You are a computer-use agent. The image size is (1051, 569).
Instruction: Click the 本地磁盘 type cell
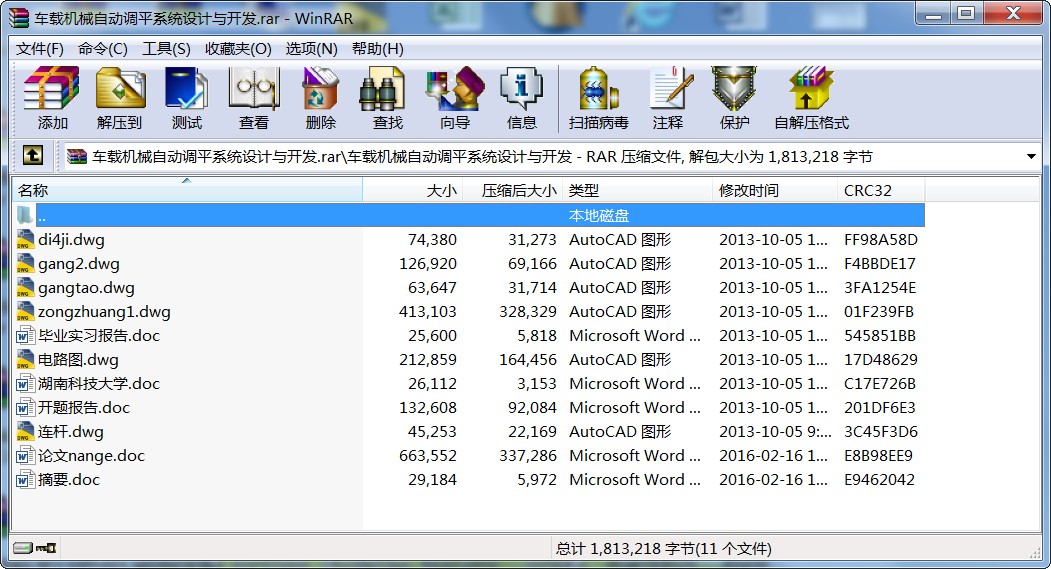pyautogui.click(x=599, y=216)
